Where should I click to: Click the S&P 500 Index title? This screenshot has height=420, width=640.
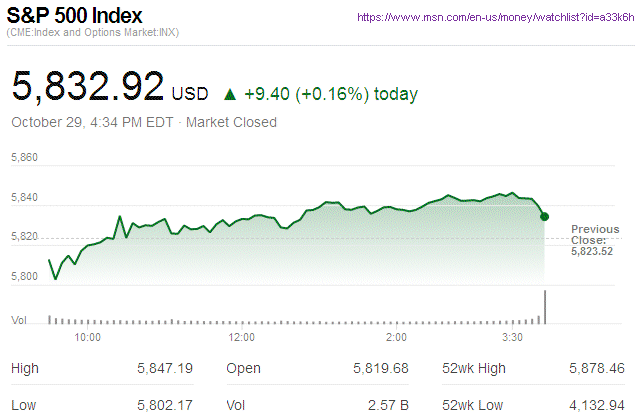click(76, 16)
